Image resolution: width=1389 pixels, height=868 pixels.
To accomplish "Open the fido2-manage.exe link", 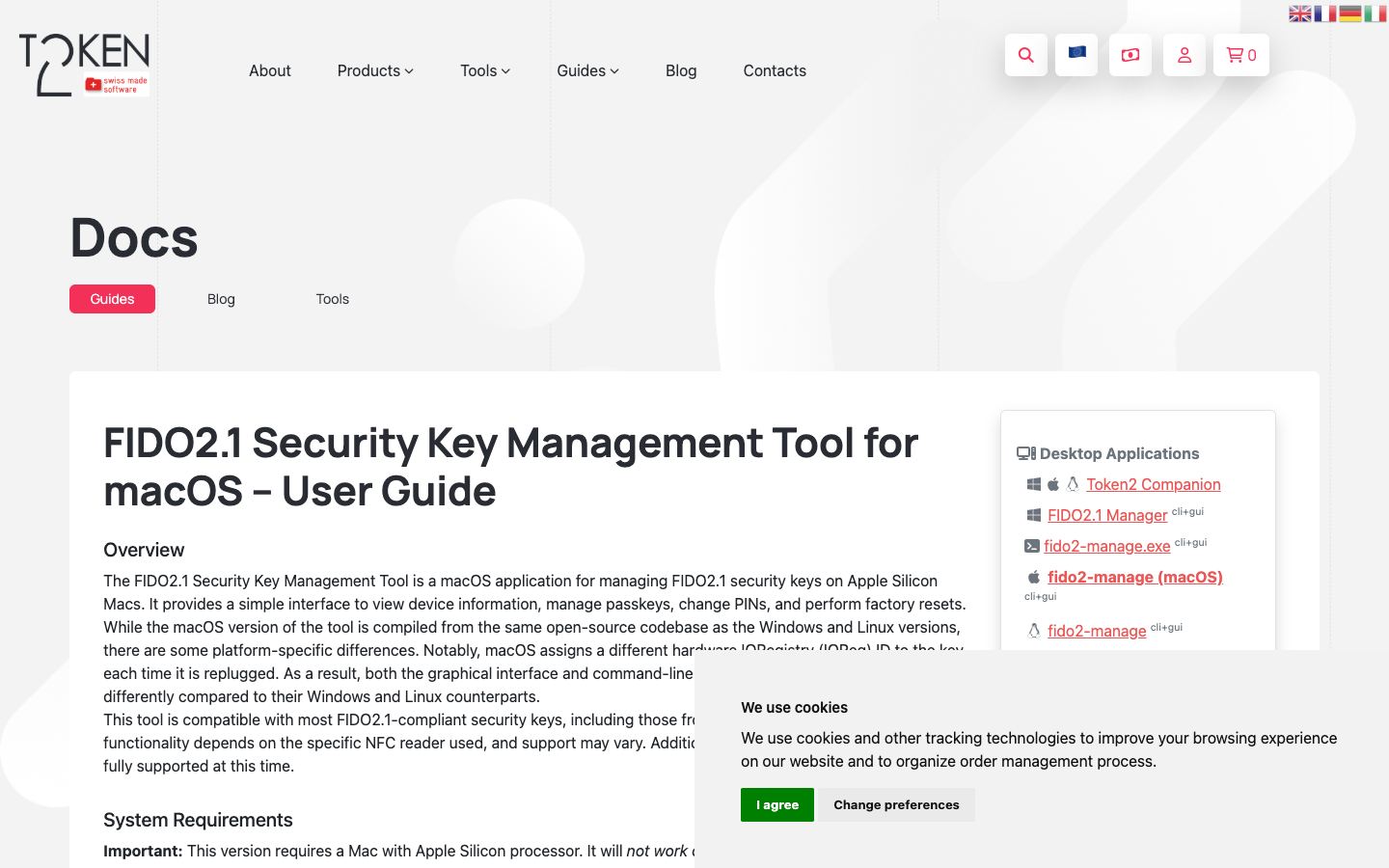I will click(1107, 546).
